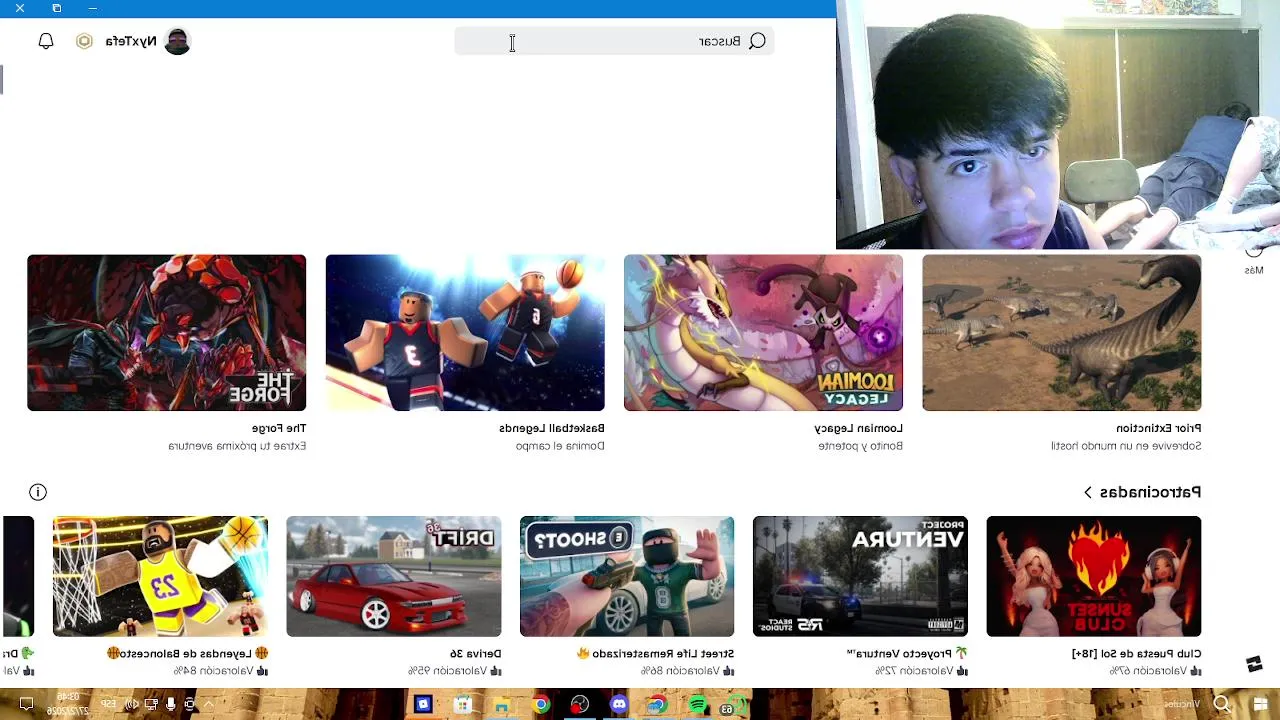This screenshot has height=720, width=1280.
Task: Click the Valoración 67% rating
Action: 1154,671
